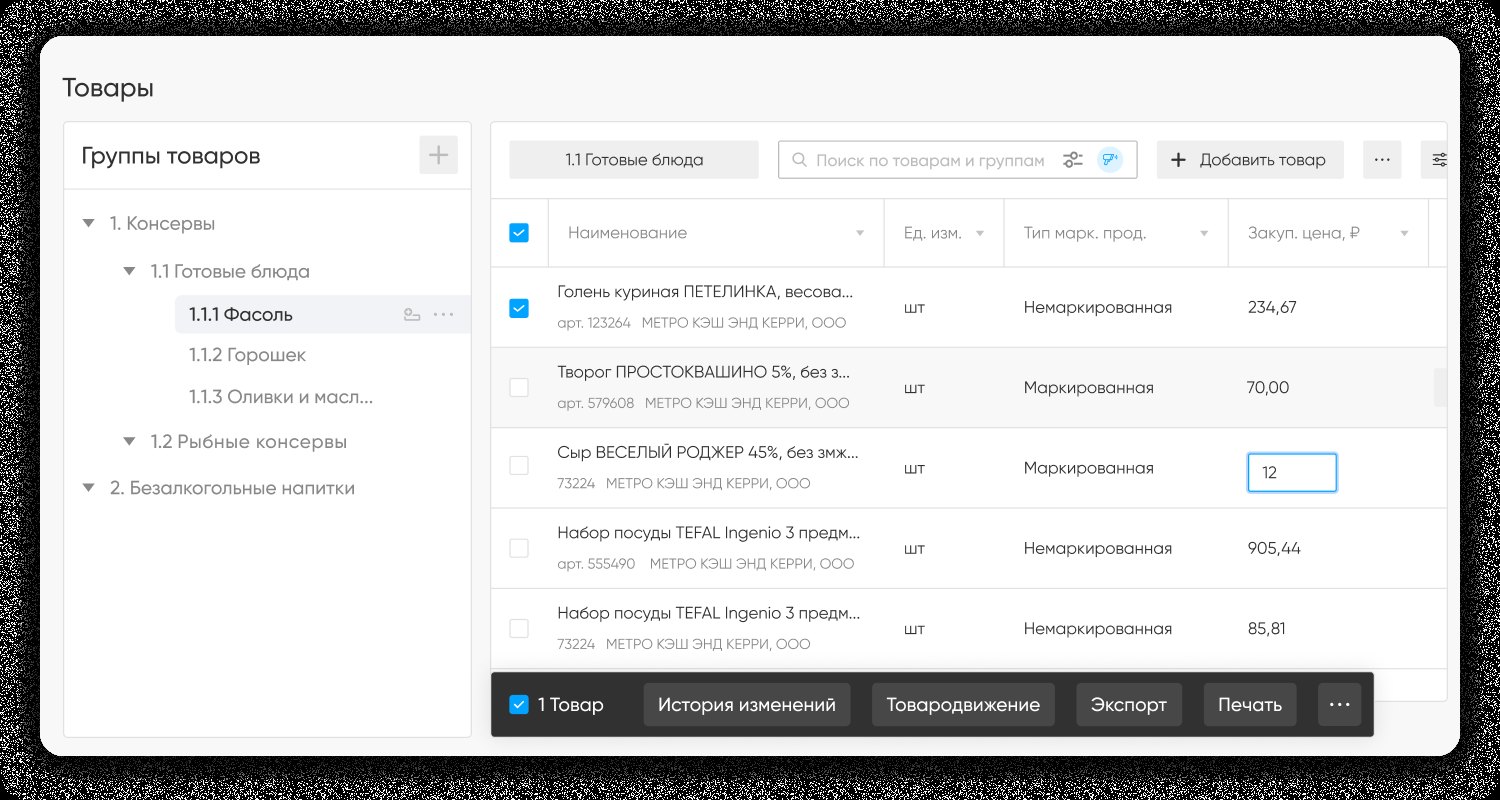Open table settings icon at top right

[x=1440, y=160]
